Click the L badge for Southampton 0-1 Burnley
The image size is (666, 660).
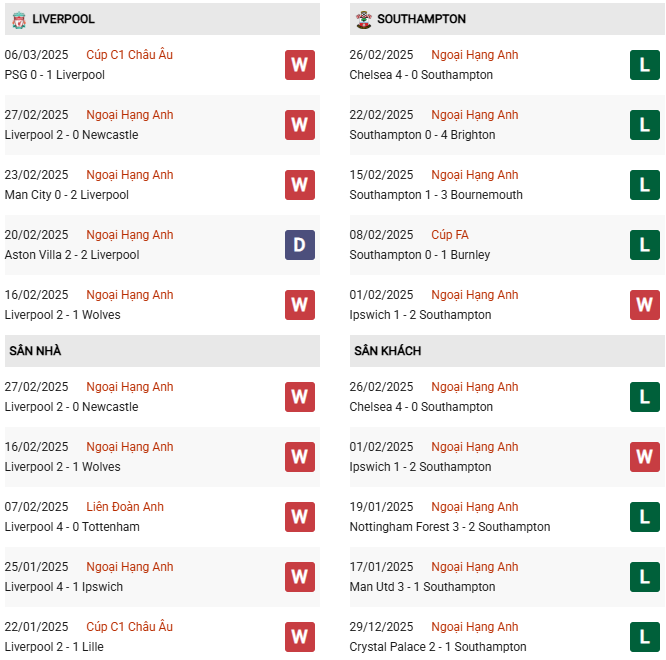[x=645, y=245]
